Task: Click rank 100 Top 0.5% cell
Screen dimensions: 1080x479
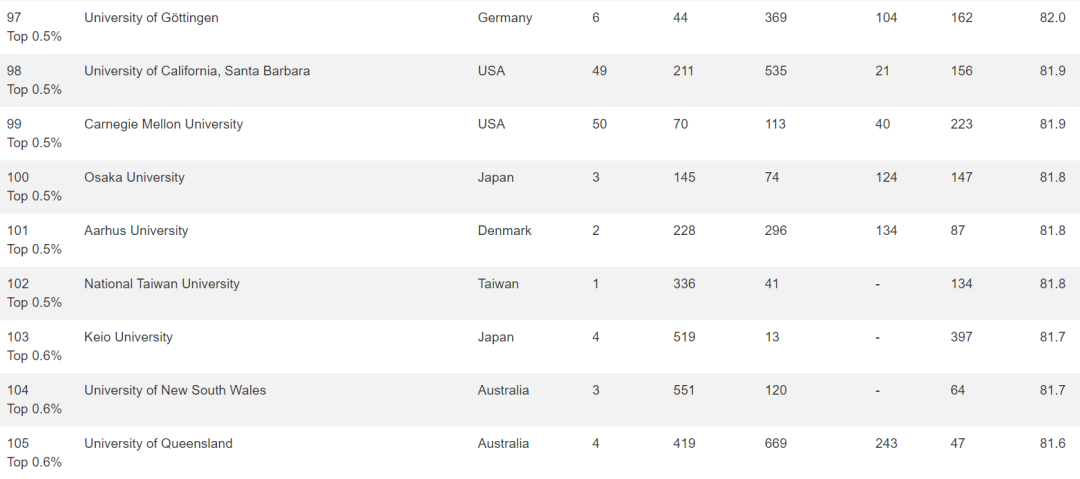Action: point(34,186)
